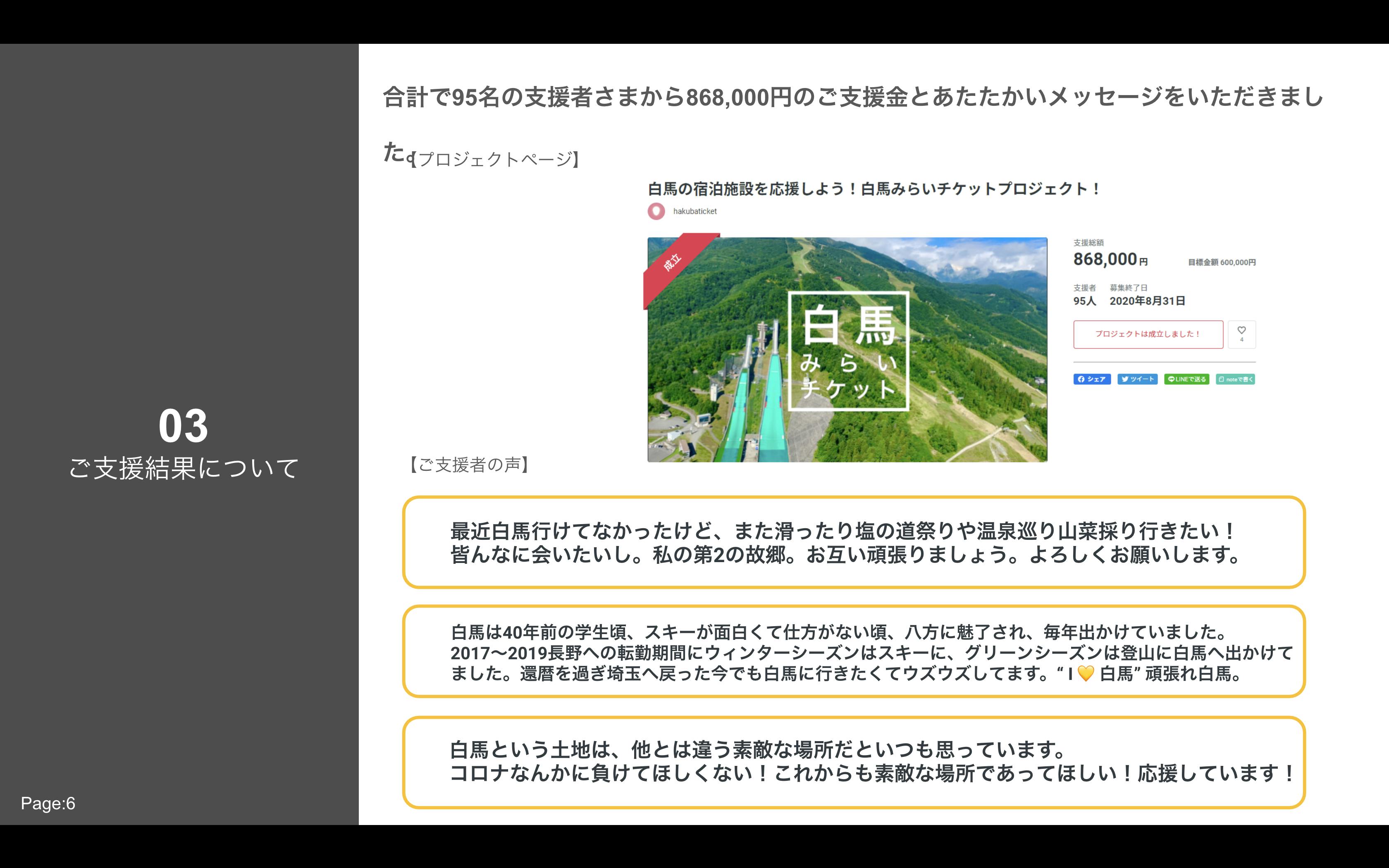Click the 03 section number heading

183,426
